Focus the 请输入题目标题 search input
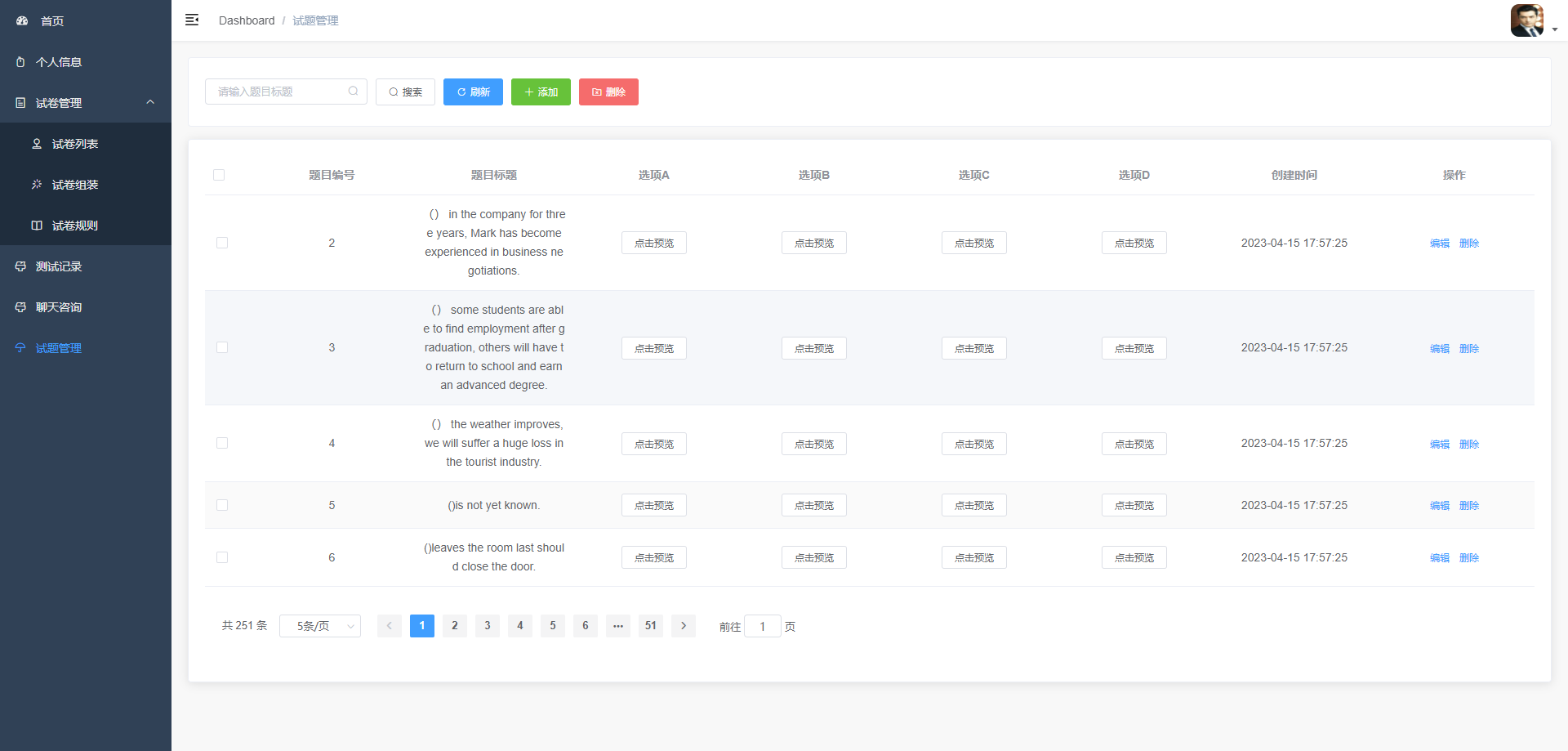Image resolution: width=1568 pixels, height=751 pixels. point(286,92)
